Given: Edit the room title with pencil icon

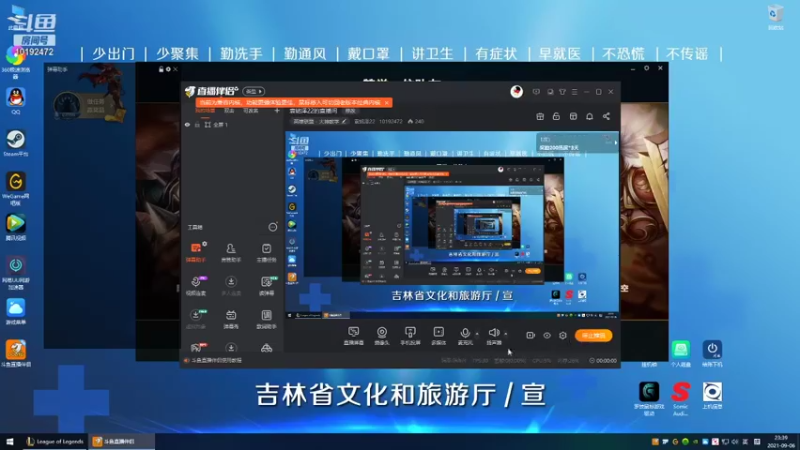Looking at the screenshot, I should point(344,121).
